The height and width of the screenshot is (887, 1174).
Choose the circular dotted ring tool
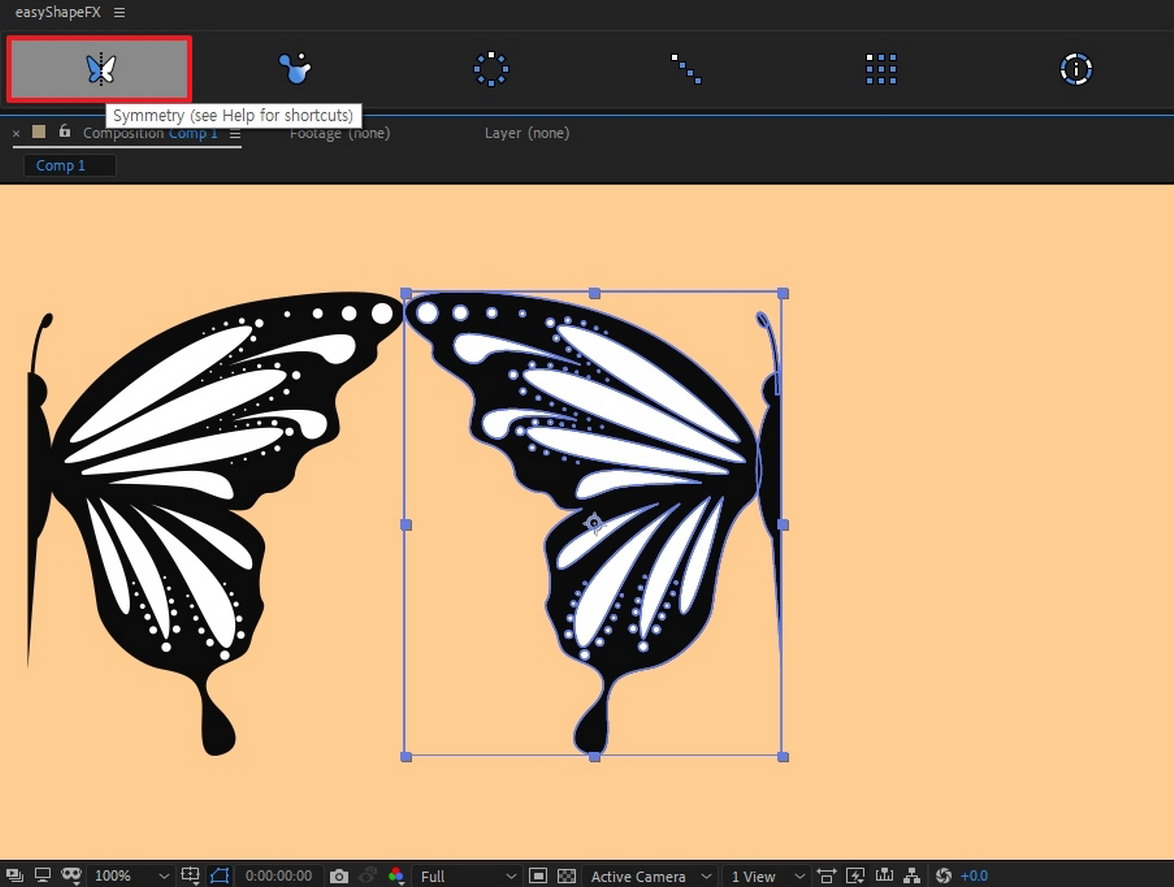(491, 69)
